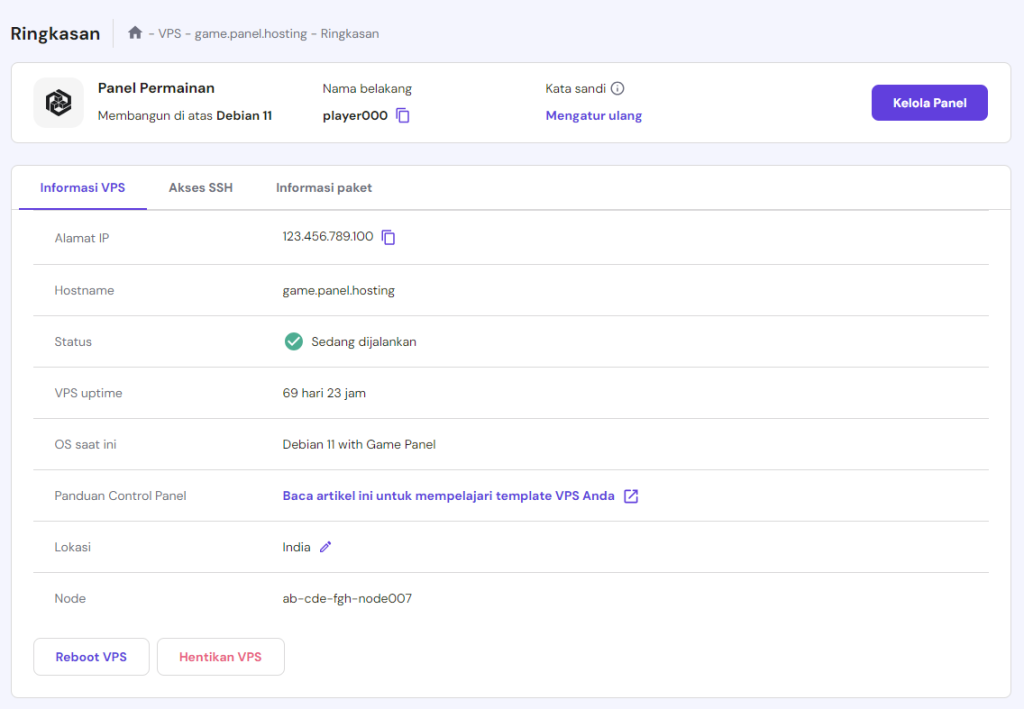Click the Mengatur ulang password link
Viewport: 1024px width, 709px height.
[x=594, y=116]
